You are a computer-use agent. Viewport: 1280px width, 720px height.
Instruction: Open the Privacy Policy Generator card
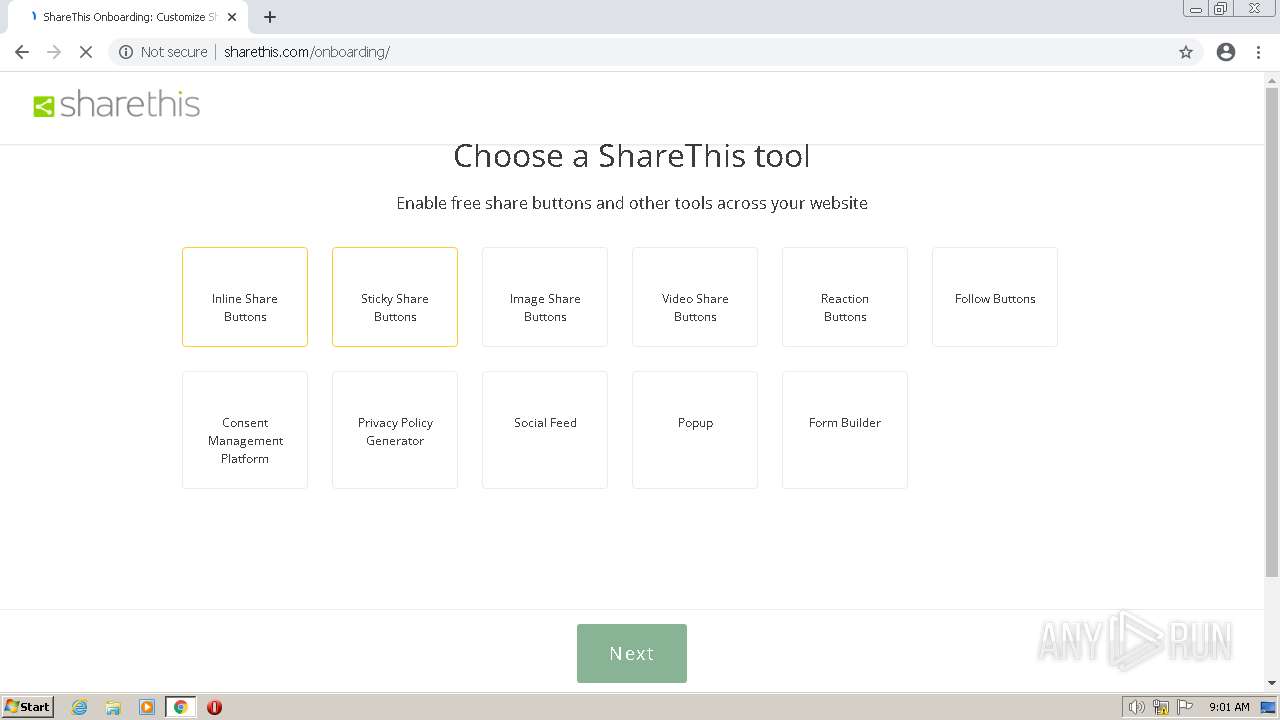[395, 430]
